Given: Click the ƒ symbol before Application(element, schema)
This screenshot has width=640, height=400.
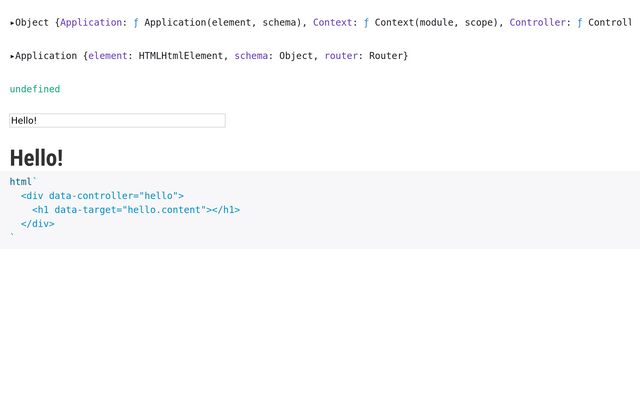Looking at the screenshot, I should click(136, 22).
